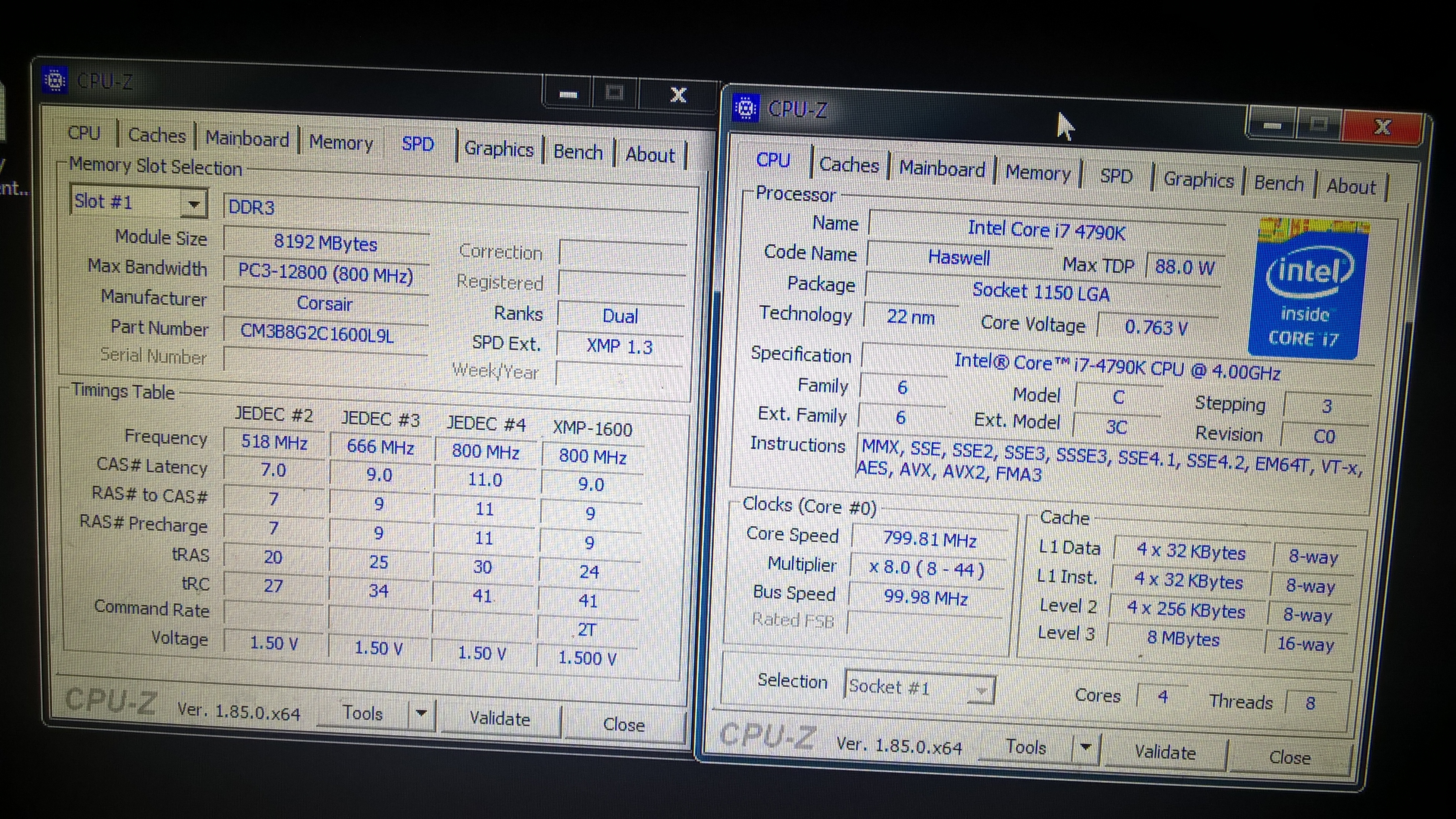Click Validate button in left CPU-Z window
1456x819 pixels.
500,719
